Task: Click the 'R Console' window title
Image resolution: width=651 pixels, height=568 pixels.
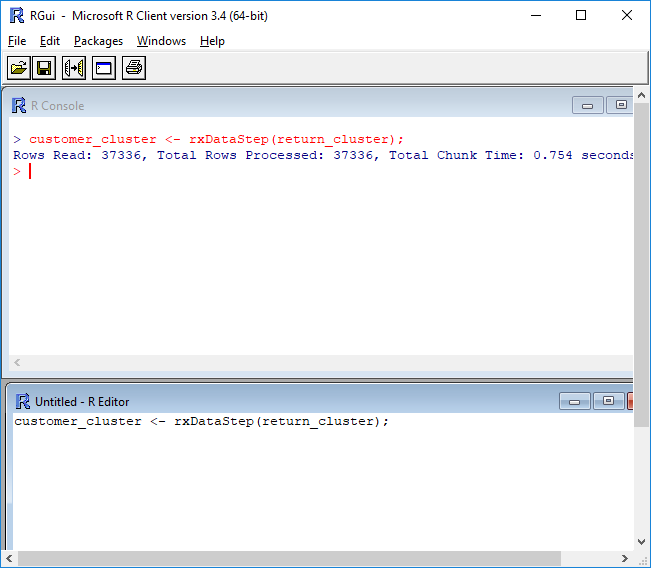Action: (58, 106)
